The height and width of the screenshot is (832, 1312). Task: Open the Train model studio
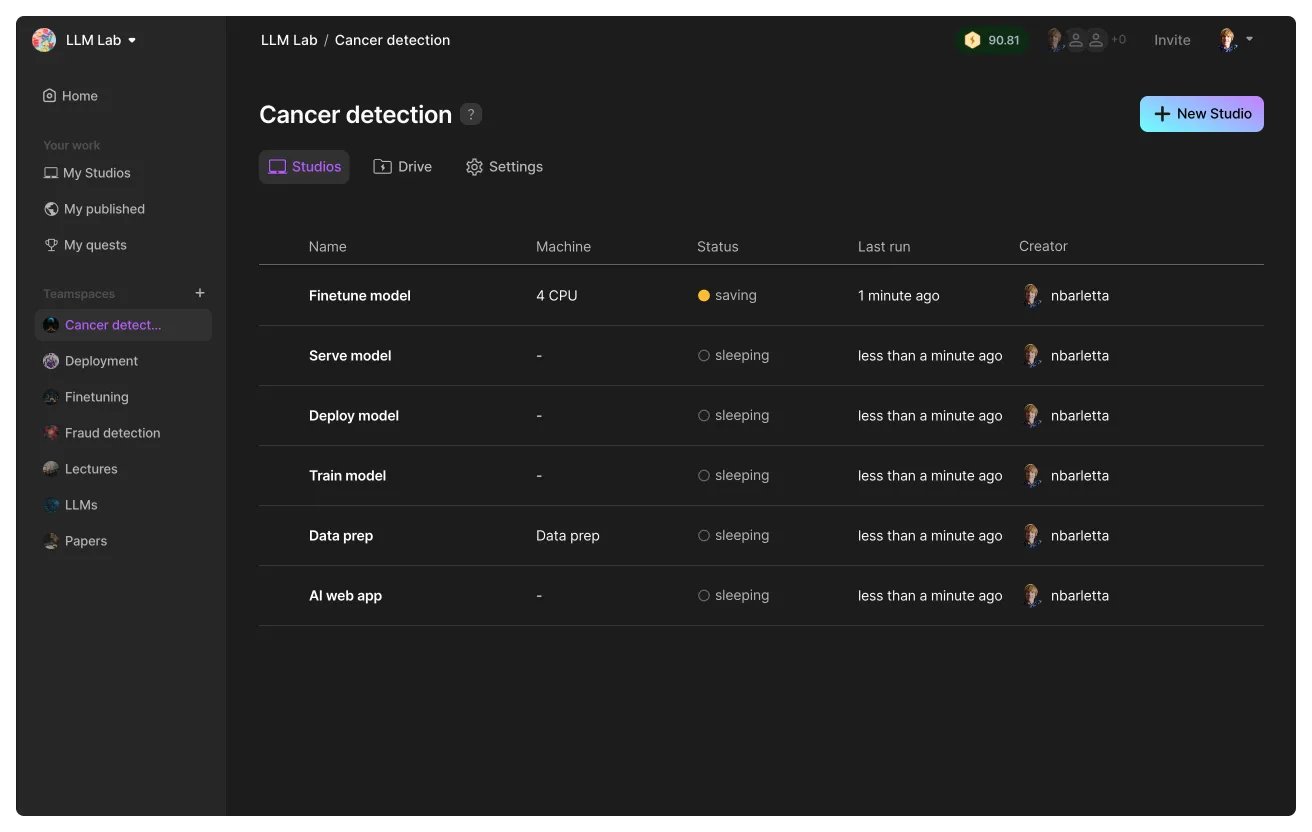pyautogui.click(x=347, y=476)
